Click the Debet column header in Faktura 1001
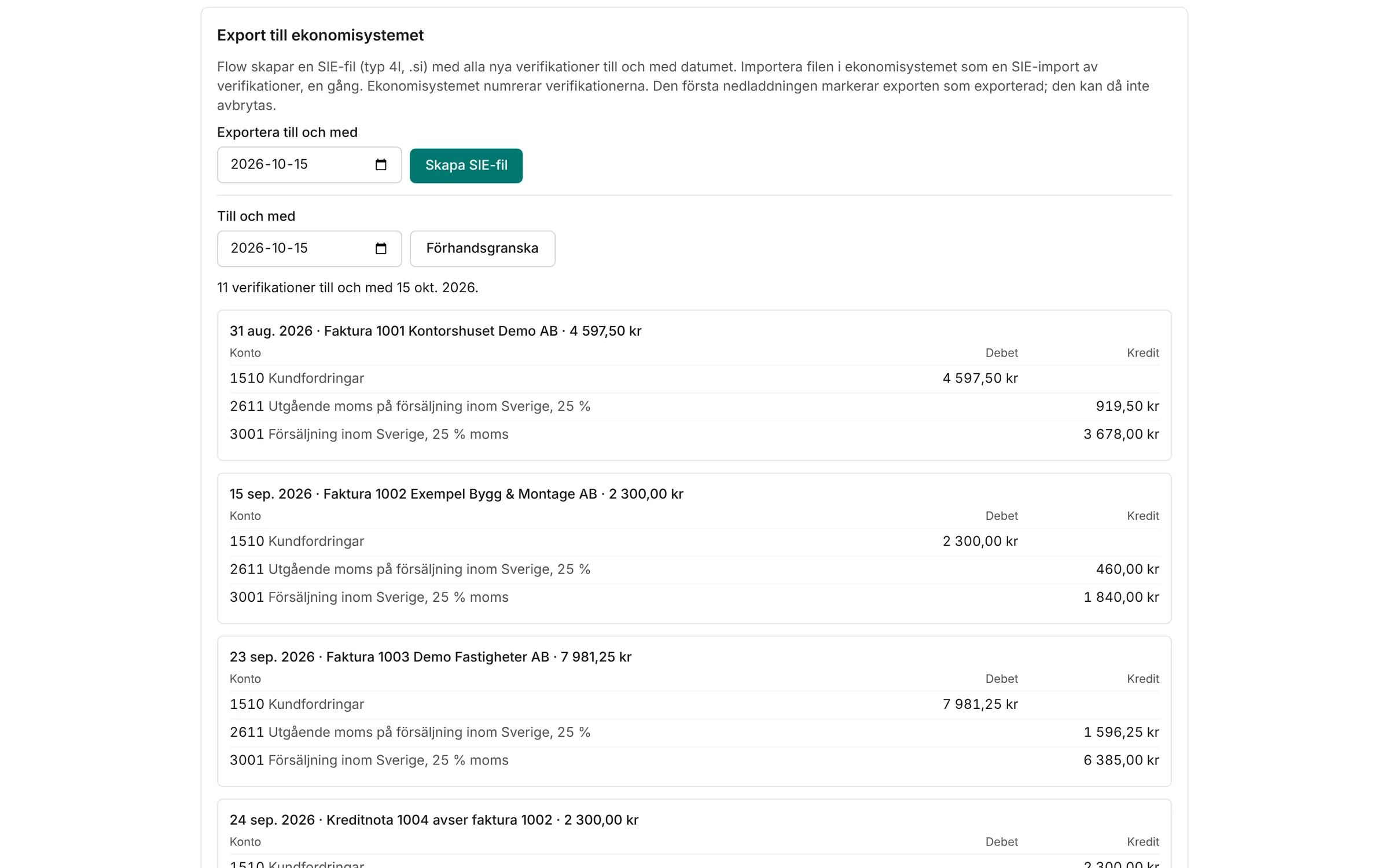 pos(1001,353)
